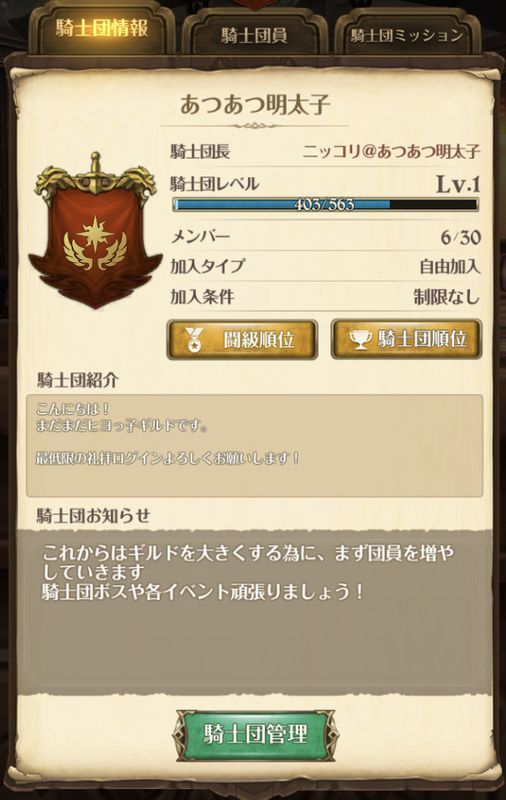
Task: Click the Lv.1 guild level label
Action: click(458, 184)
